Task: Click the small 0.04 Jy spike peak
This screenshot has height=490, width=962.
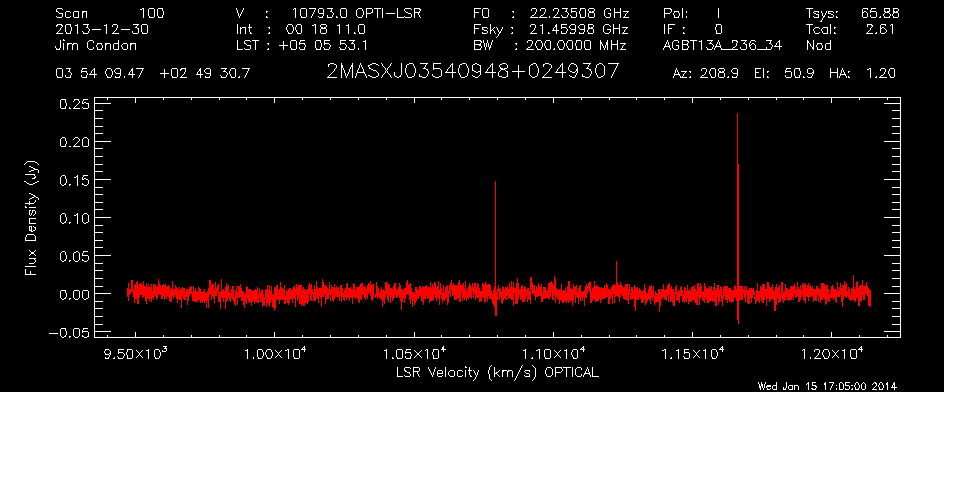Action: click(616, 262)
